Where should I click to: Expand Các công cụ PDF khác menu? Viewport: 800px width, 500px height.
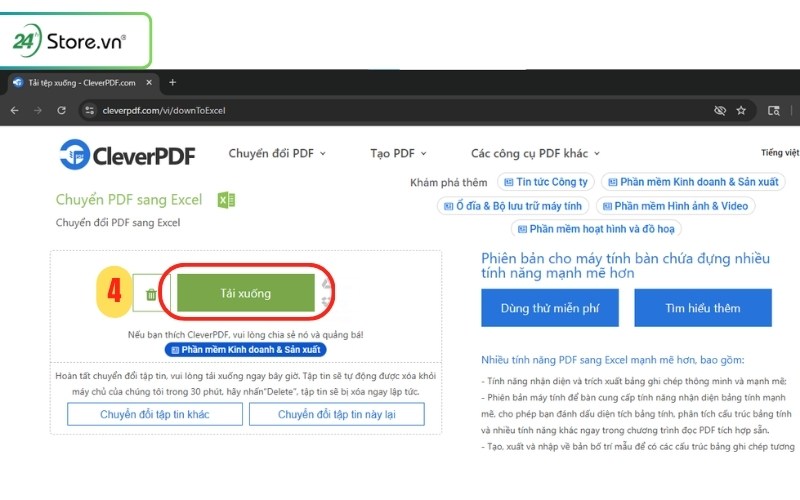[535, 153]
